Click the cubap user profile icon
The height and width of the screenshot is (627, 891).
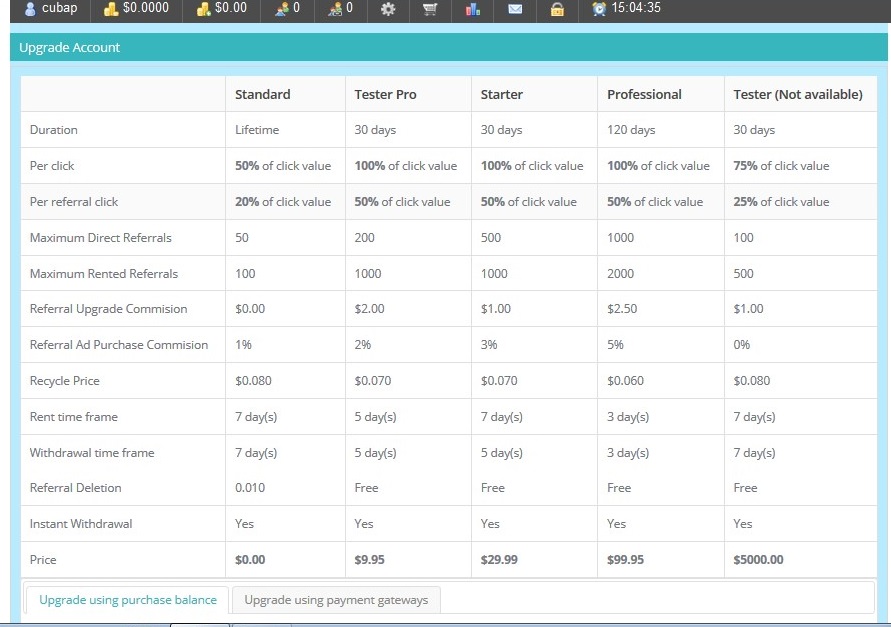tap(30, 9)
